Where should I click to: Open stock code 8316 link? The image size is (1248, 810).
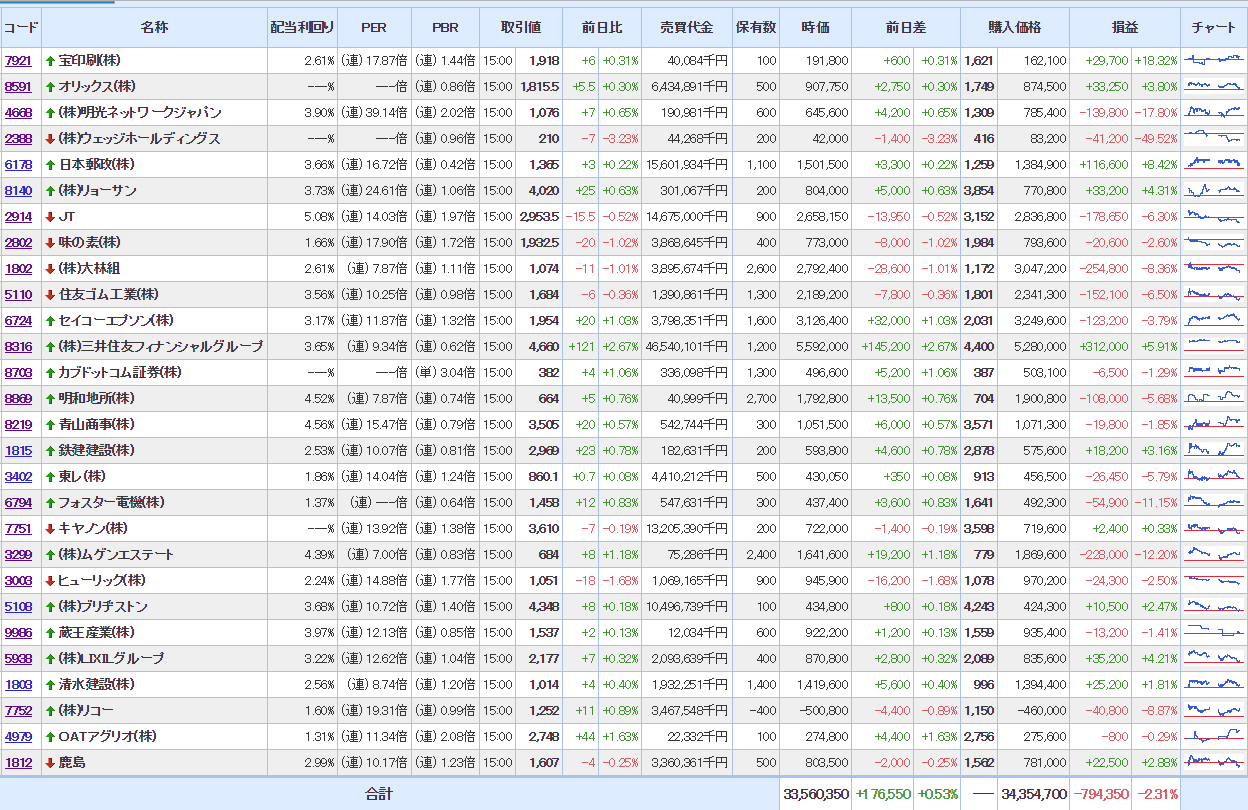pos(18,347)
